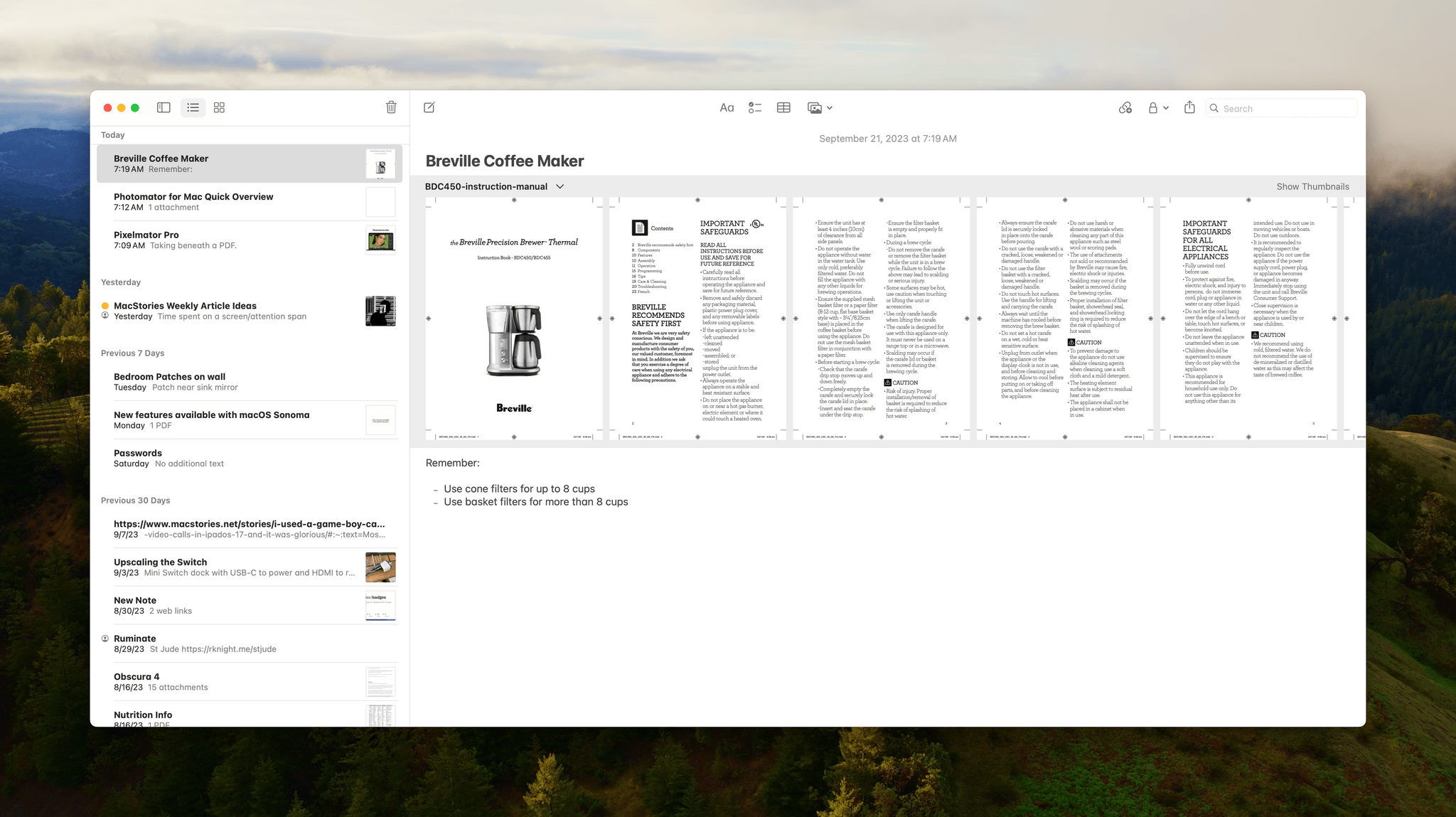Insert a table
The image size is (1456, 817).
pos(783,108)
